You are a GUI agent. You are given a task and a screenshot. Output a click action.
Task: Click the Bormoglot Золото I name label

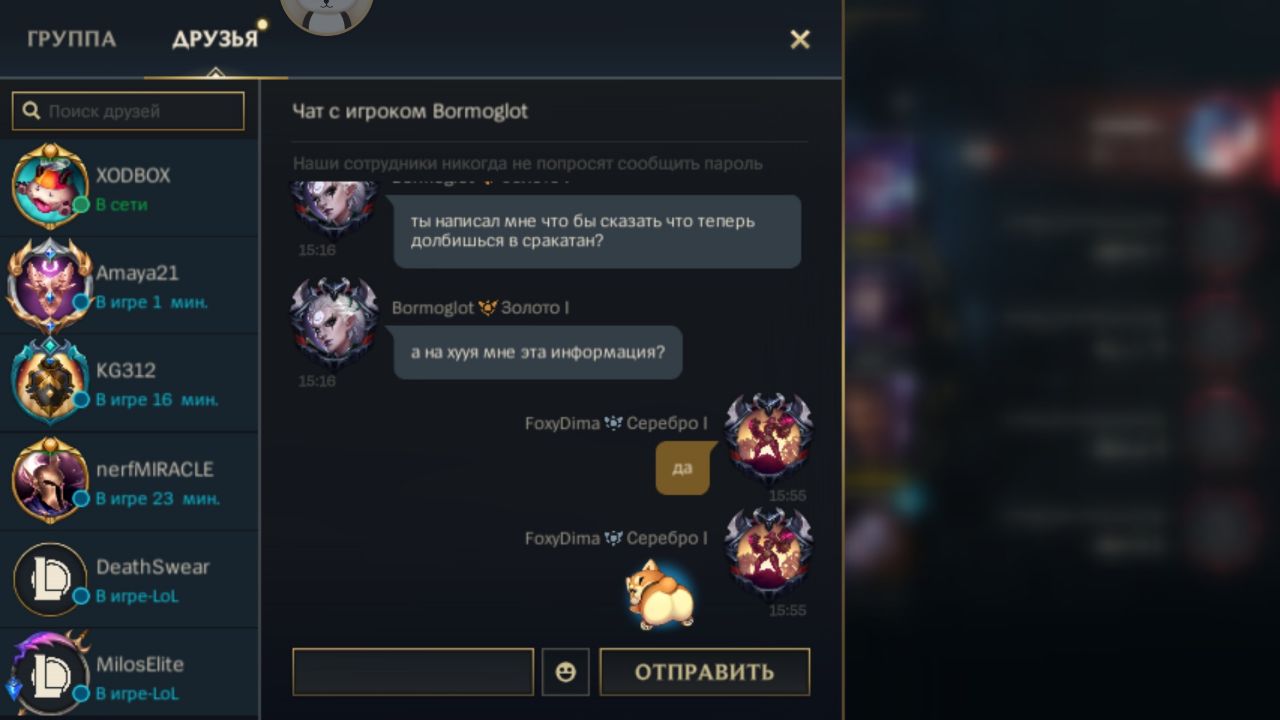480,308
